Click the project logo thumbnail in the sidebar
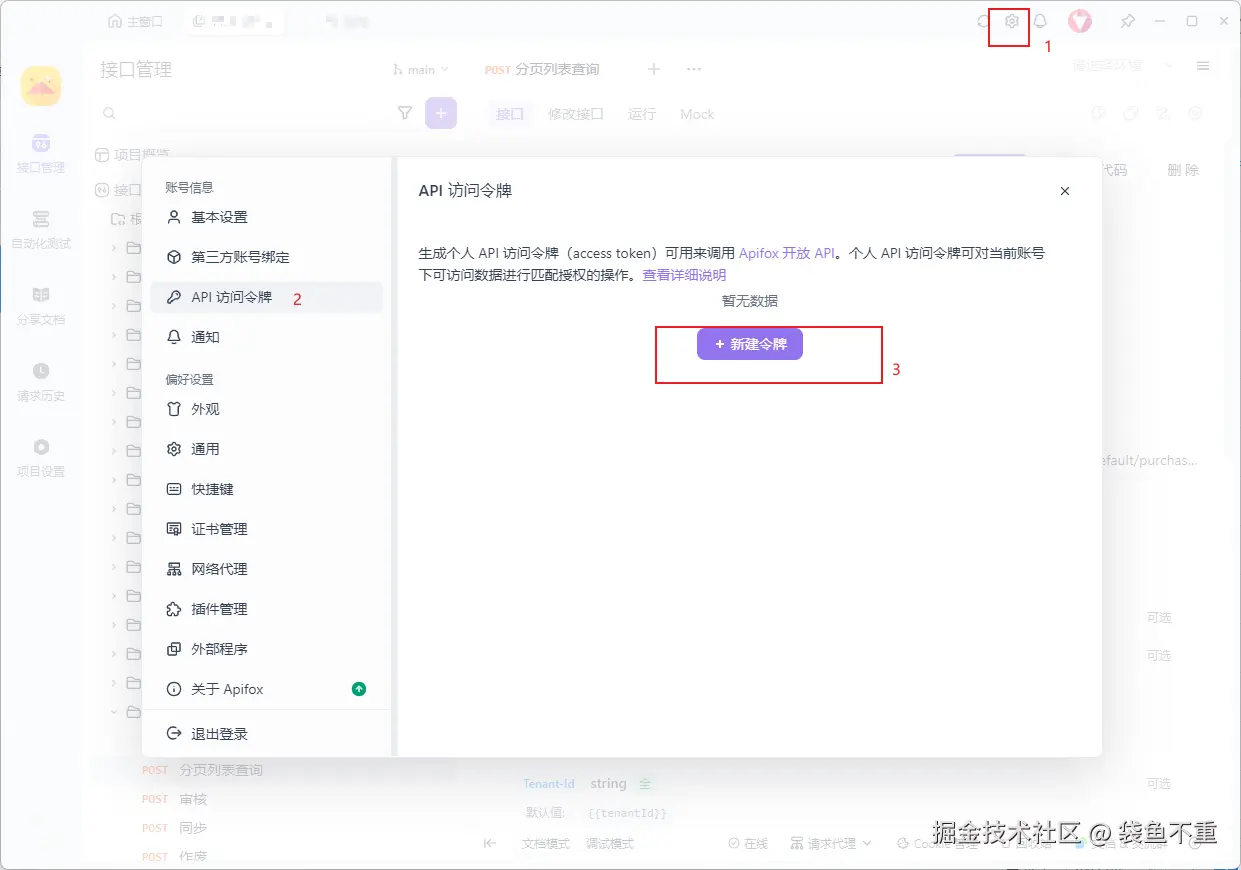The height and width of the screenshot is (870, 1241). click(41, 86)
